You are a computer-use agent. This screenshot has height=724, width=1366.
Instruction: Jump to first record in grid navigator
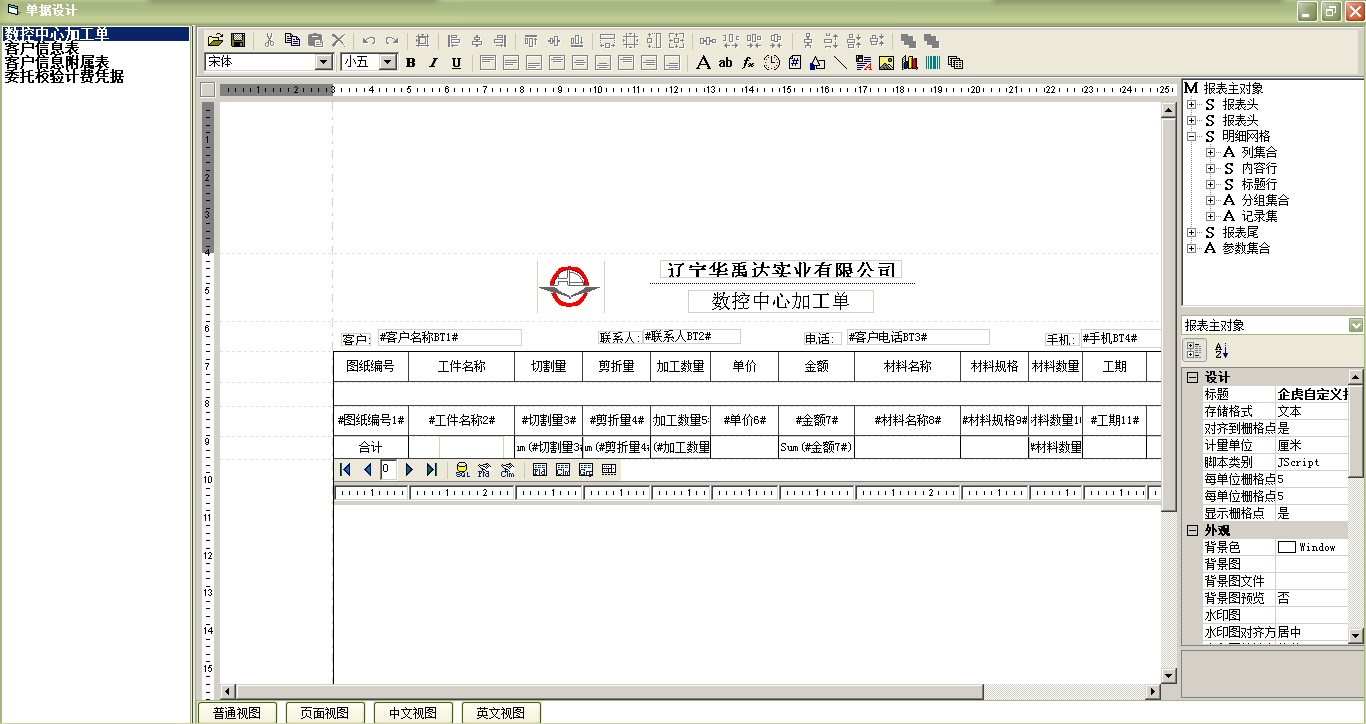coord(345,469)
